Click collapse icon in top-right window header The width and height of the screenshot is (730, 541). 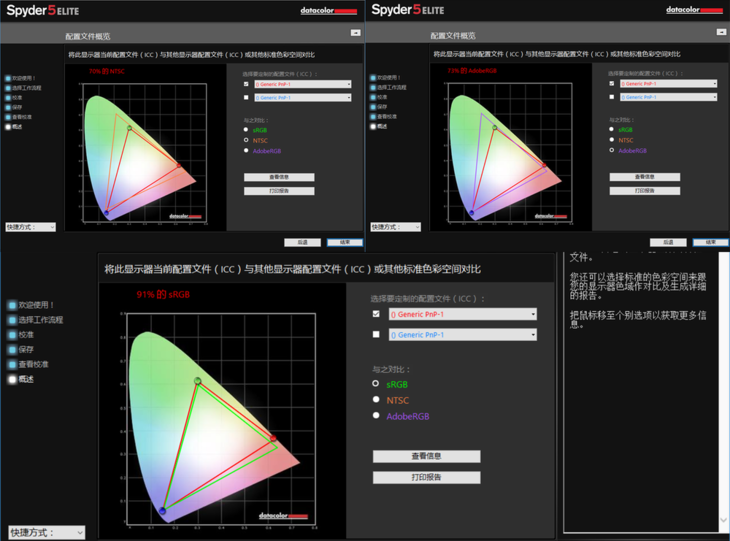pos(721,33)
